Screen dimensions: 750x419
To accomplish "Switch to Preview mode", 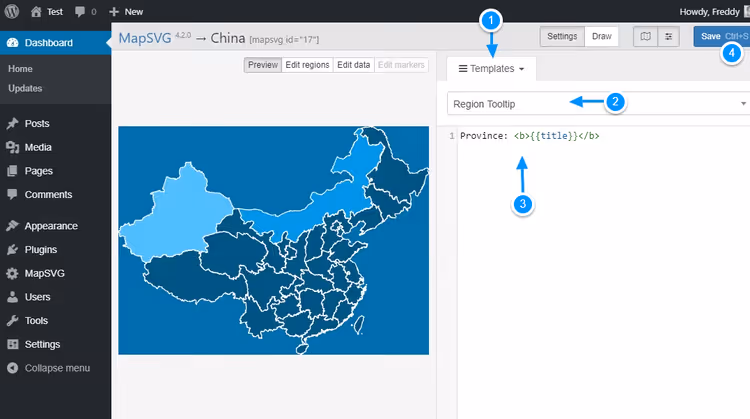I will click(x=263, y=65).
